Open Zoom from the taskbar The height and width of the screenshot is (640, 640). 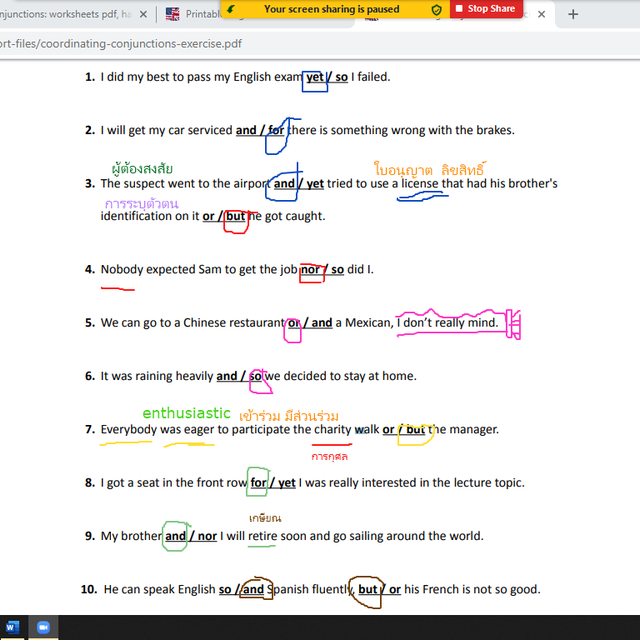pos(43,627)
